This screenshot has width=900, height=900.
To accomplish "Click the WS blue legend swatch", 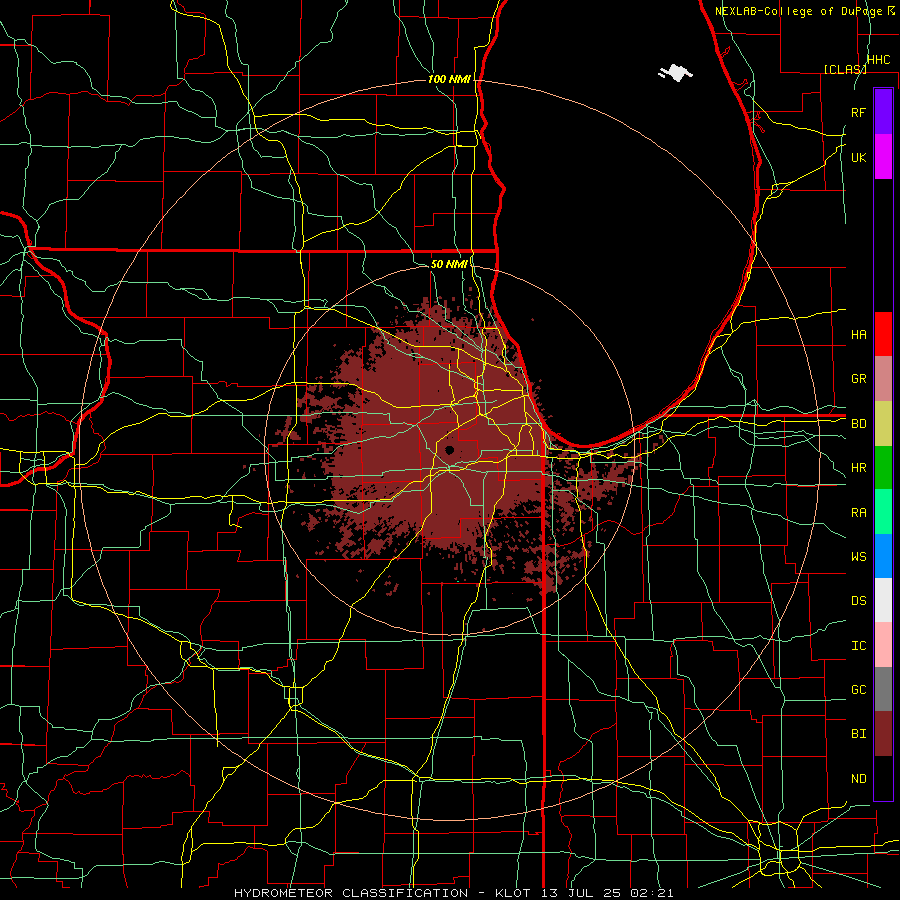I will point(883,556).
